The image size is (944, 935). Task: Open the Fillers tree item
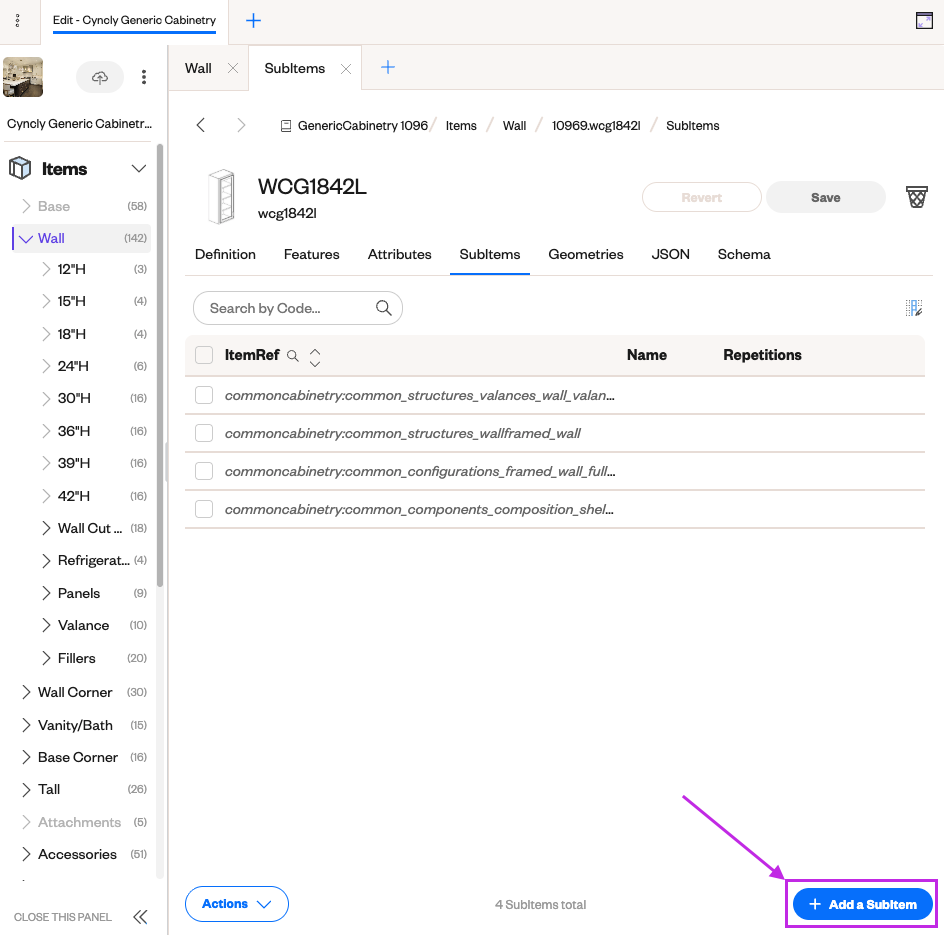(76, 658)
